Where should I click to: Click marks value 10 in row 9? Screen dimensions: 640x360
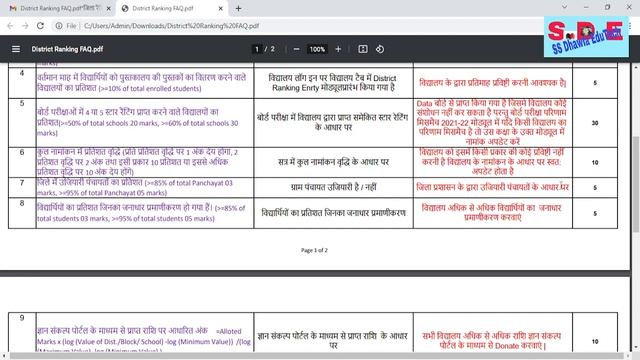tap(595, 342)
